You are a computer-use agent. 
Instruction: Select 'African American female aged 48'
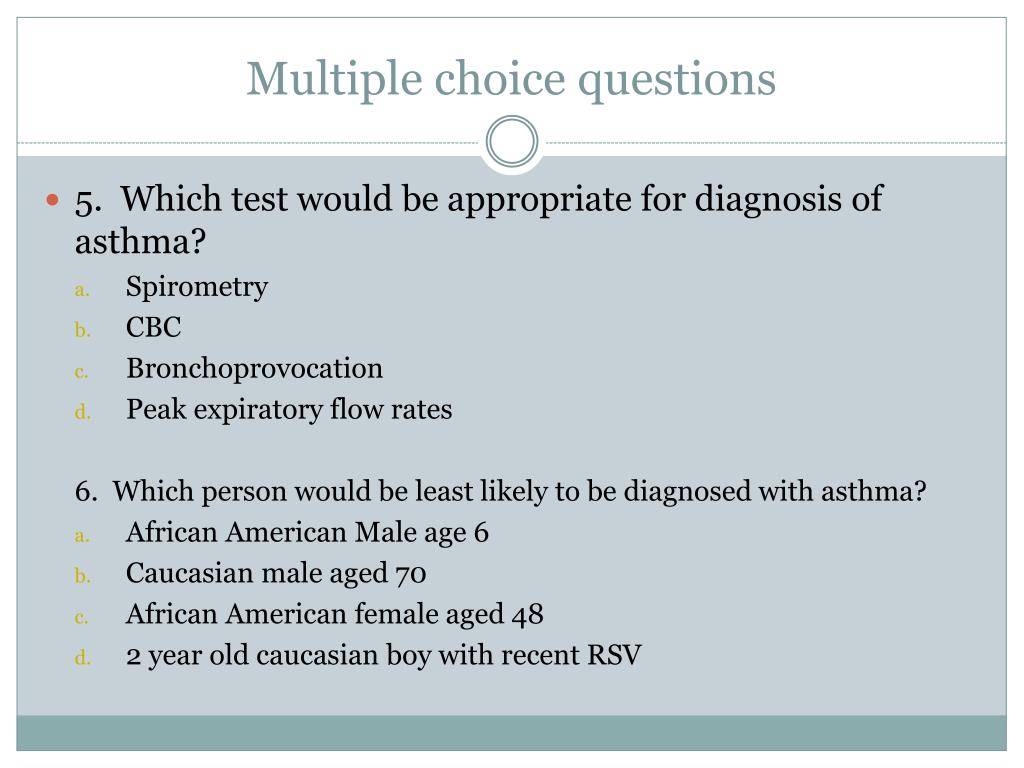pos(334,615)
